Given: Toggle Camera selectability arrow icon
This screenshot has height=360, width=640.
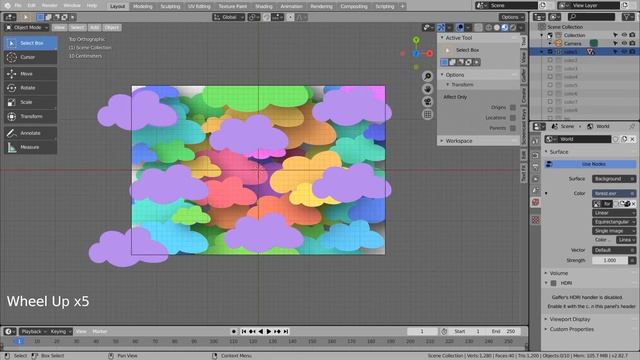Looking at the screenshot, I should coord(616,43).
